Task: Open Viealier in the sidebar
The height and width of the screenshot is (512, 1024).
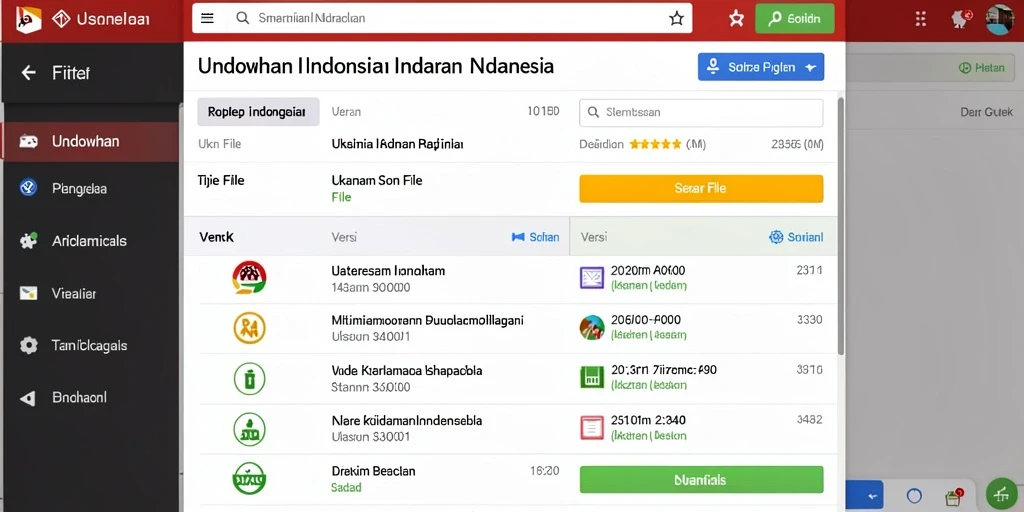Action: point(92,293)
